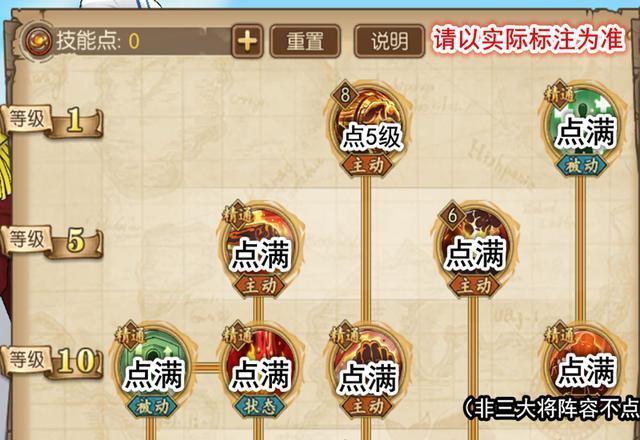
Task: Select the green shield passive skill at level 10
Action: (154, 367)
